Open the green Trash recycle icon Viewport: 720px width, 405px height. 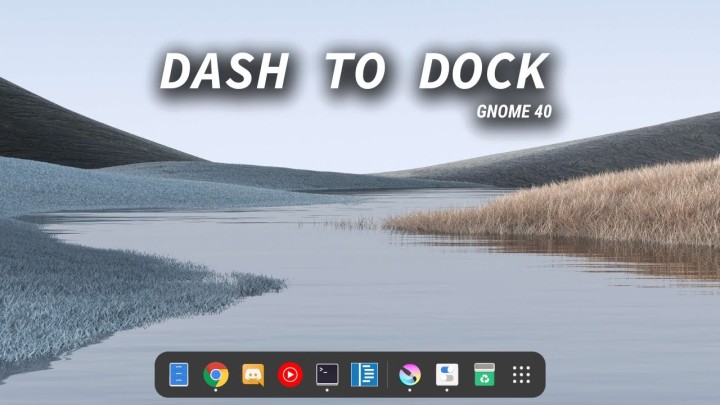tap(484, 374)
